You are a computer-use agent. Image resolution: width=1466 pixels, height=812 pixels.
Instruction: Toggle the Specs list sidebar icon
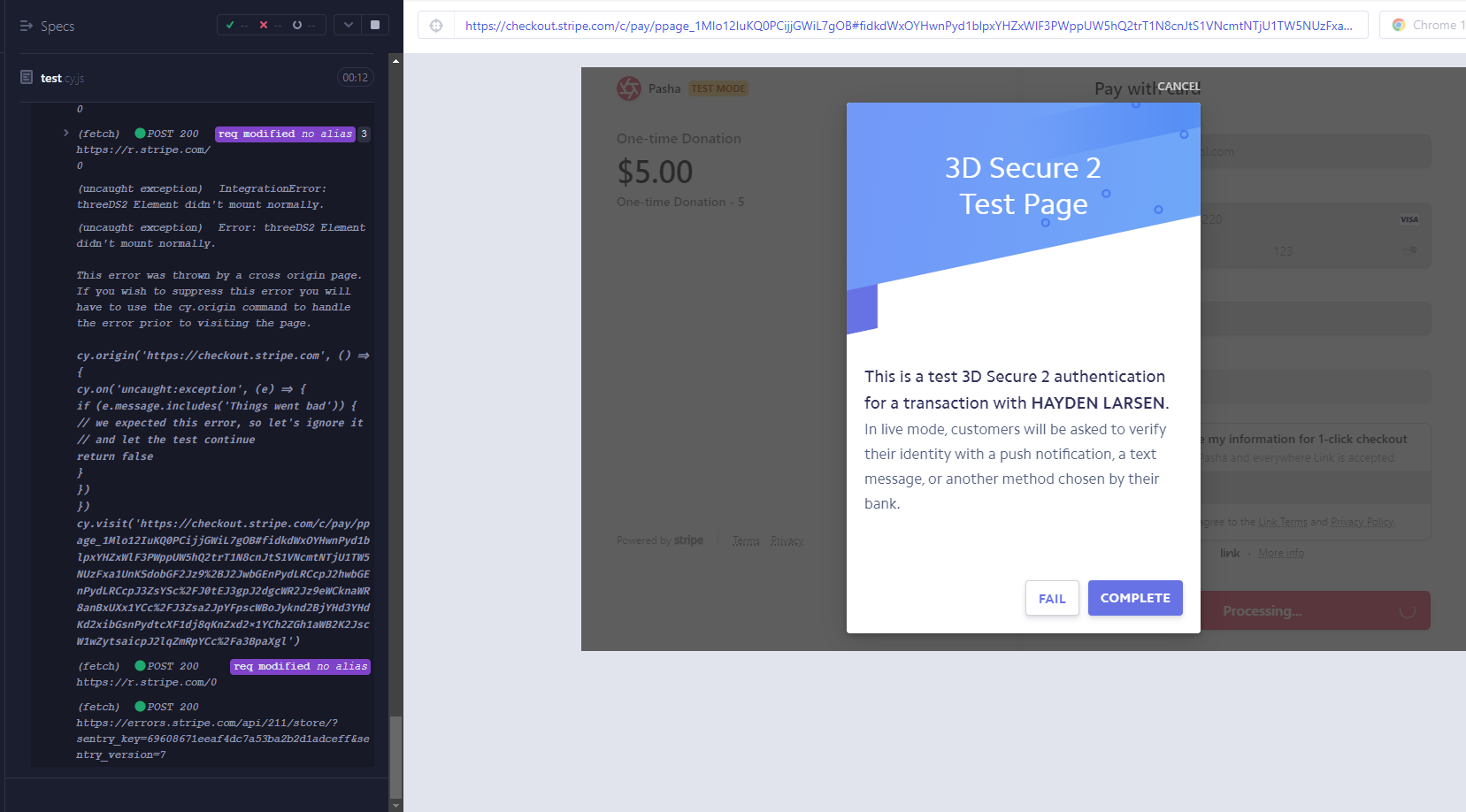click(x=26, y=26)
